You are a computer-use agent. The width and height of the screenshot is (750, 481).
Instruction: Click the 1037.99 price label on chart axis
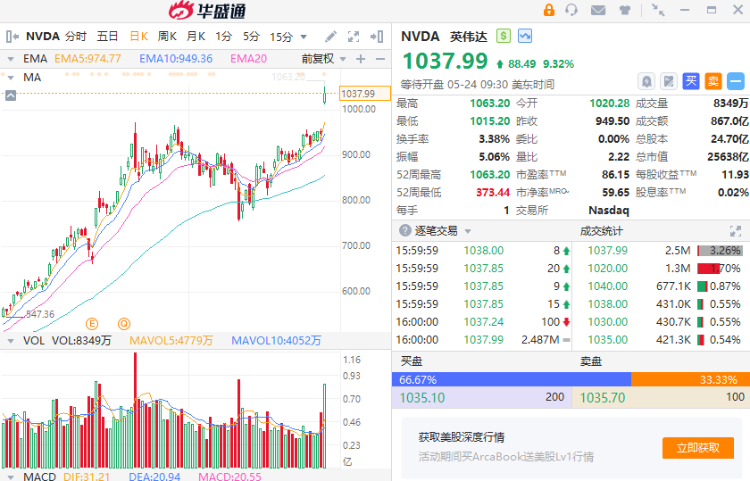click(x=364, y=94)
